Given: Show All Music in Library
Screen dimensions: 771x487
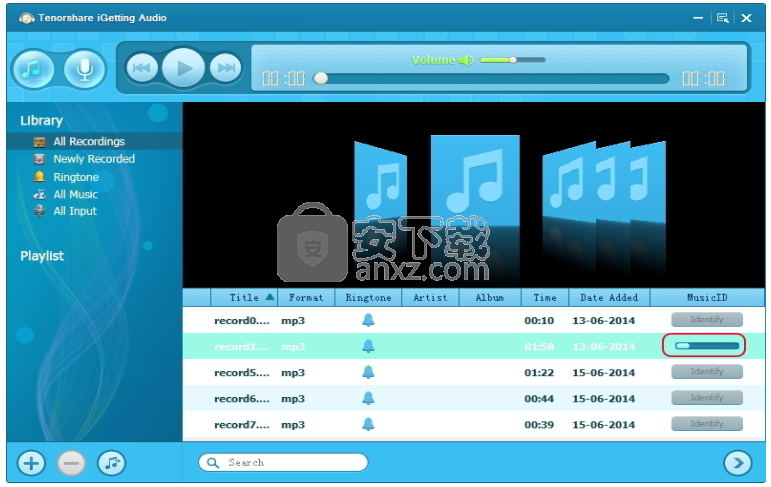Looking at the screenshot, I should pyautogui.click(x=75, y=194).
